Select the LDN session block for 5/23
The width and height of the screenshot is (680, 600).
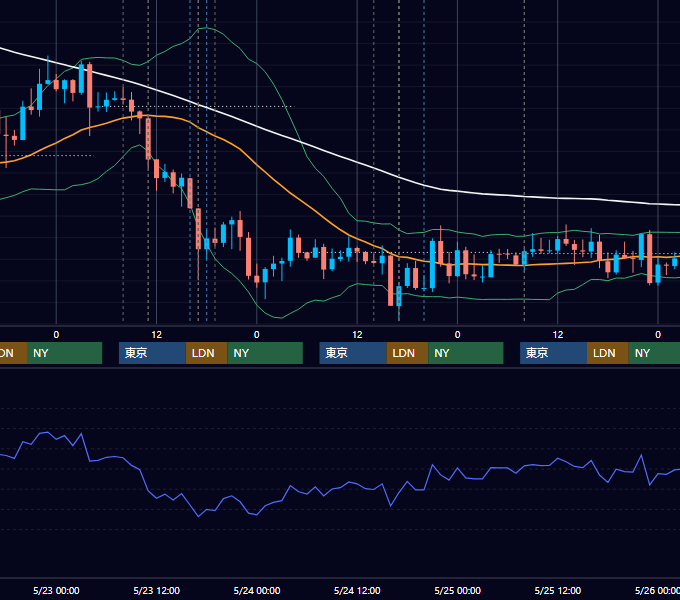[206, 353]
